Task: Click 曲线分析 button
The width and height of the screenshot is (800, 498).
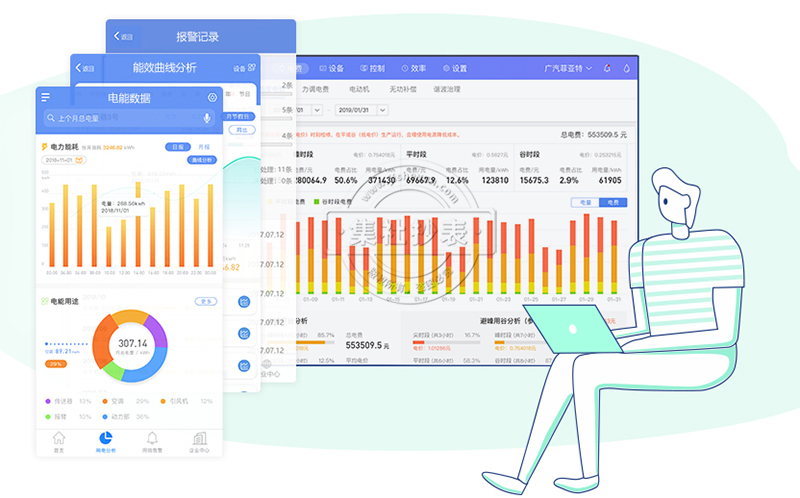Action: (203, 159)
